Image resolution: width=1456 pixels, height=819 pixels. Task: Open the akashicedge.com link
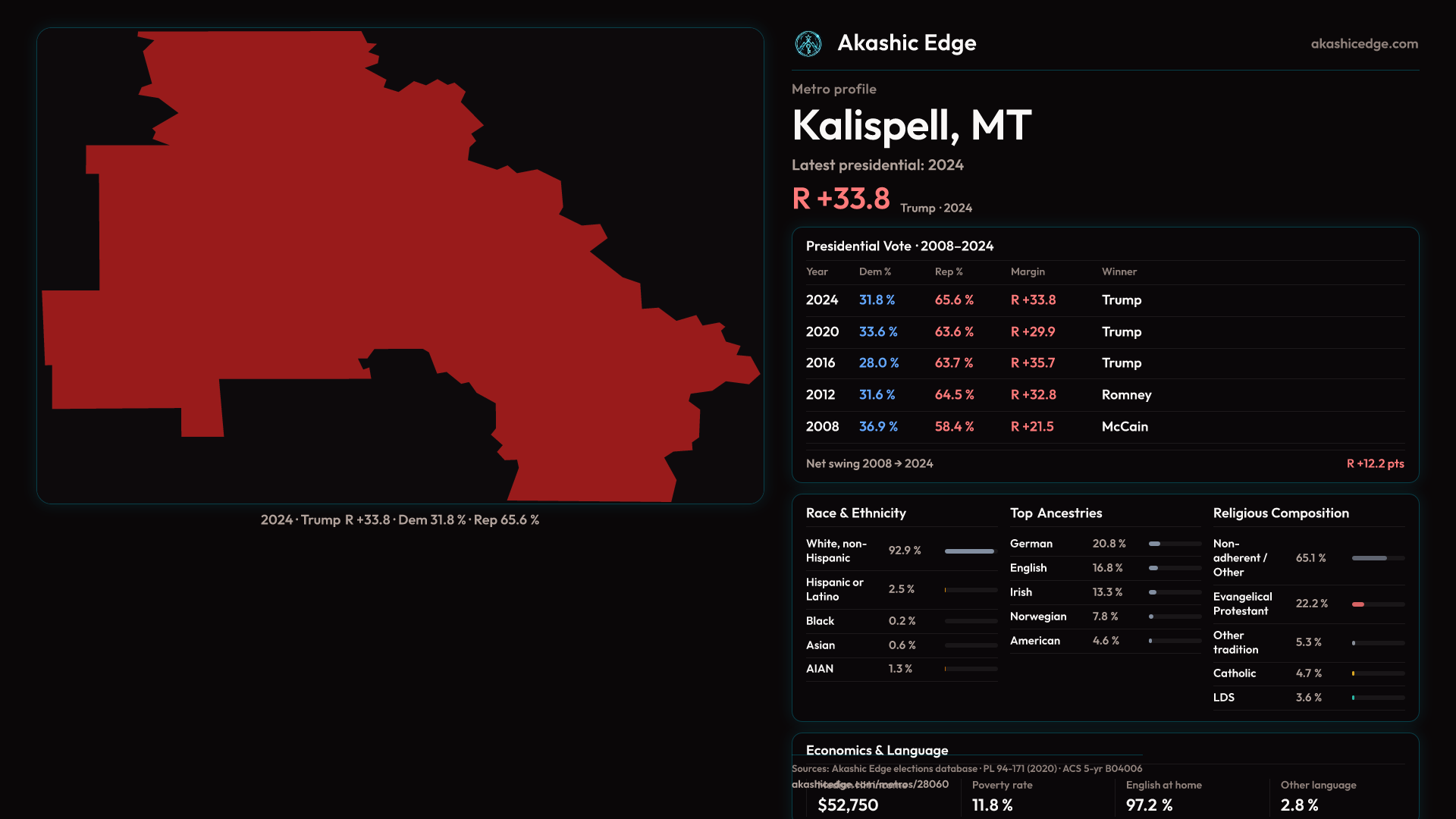(x=1363, y=44)
